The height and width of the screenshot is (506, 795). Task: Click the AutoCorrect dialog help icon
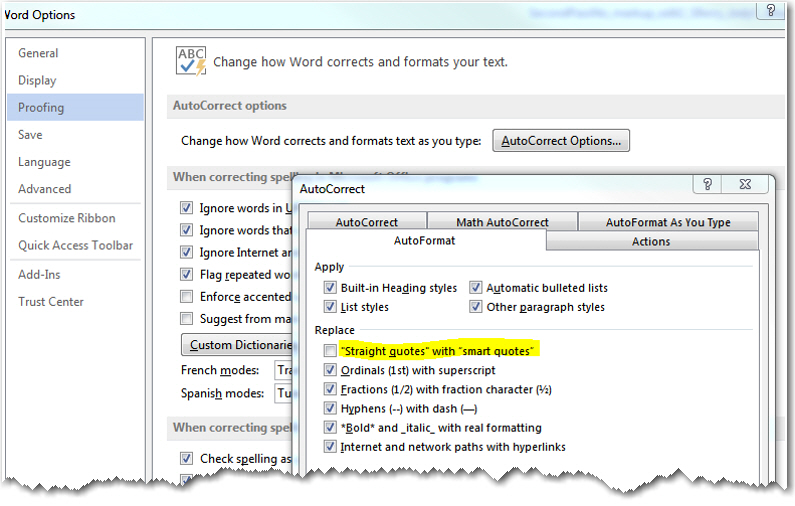(707, 184)
